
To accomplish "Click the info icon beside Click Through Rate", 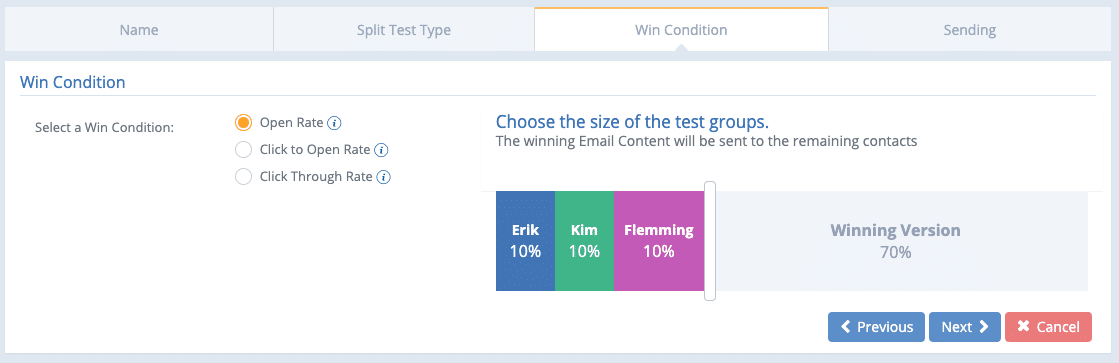I will point(384,178).
